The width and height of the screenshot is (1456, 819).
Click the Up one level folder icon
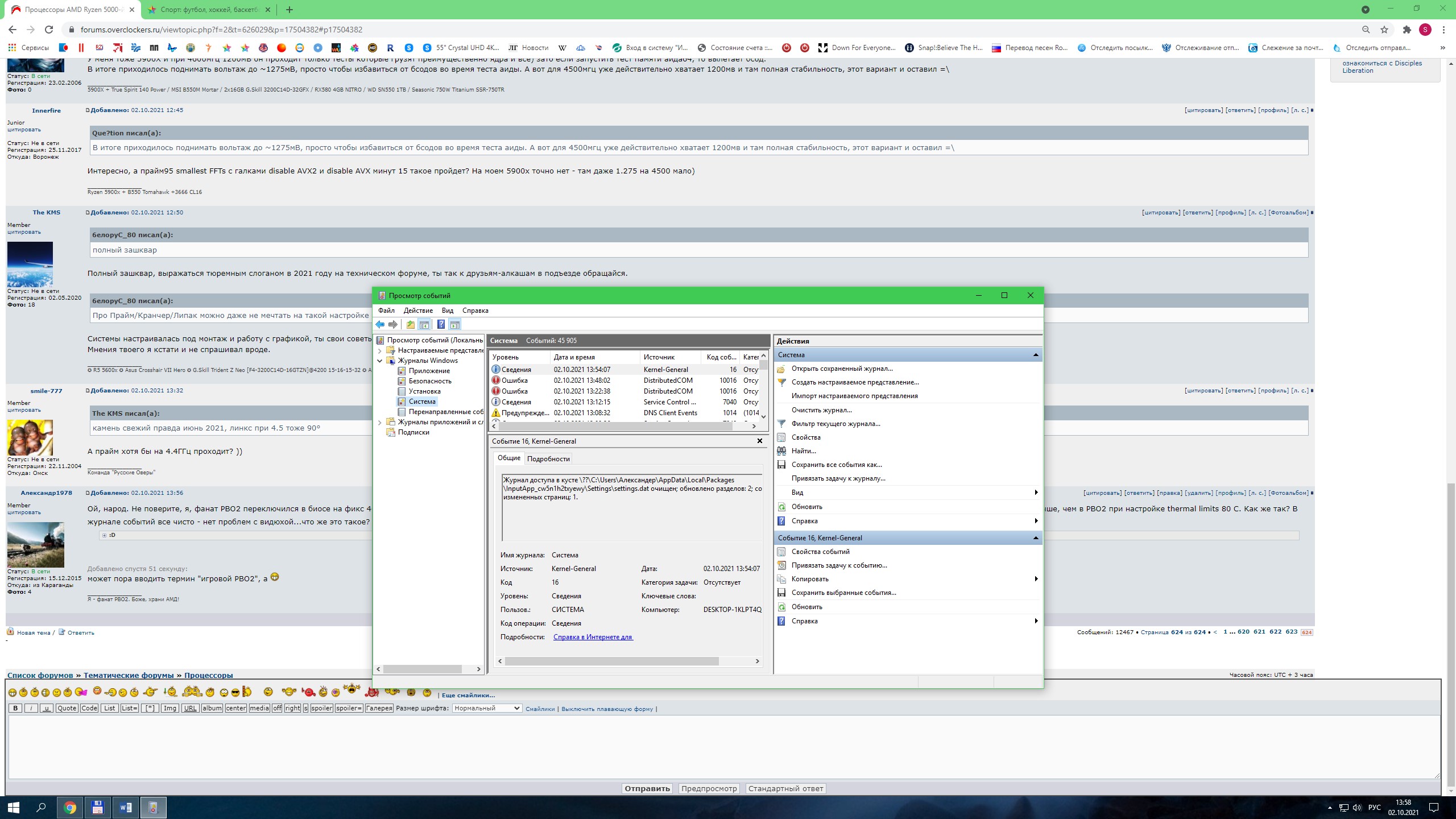[x=411, y=325]
